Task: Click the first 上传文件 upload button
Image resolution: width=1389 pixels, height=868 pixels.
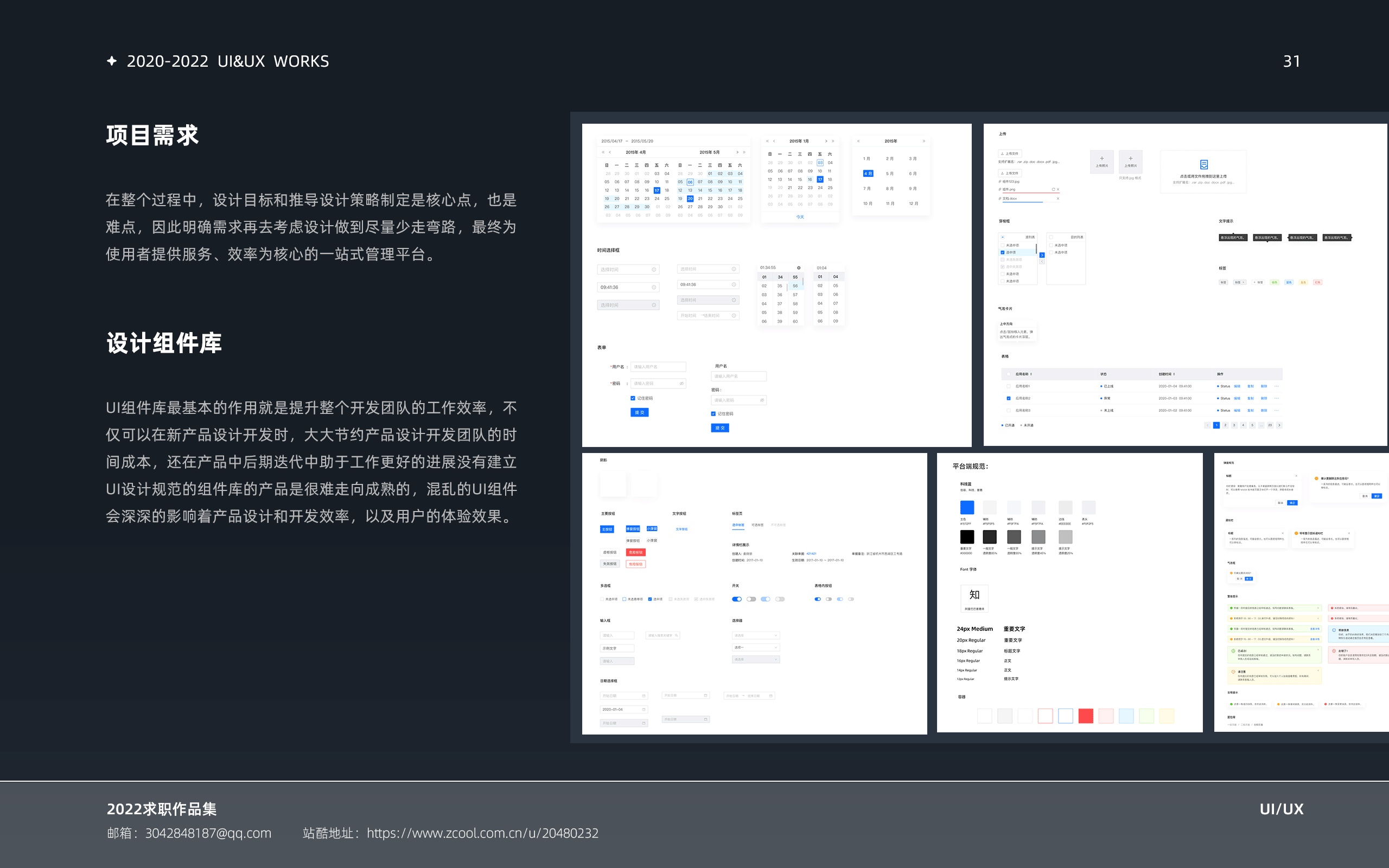Action: pos(1009,154)
